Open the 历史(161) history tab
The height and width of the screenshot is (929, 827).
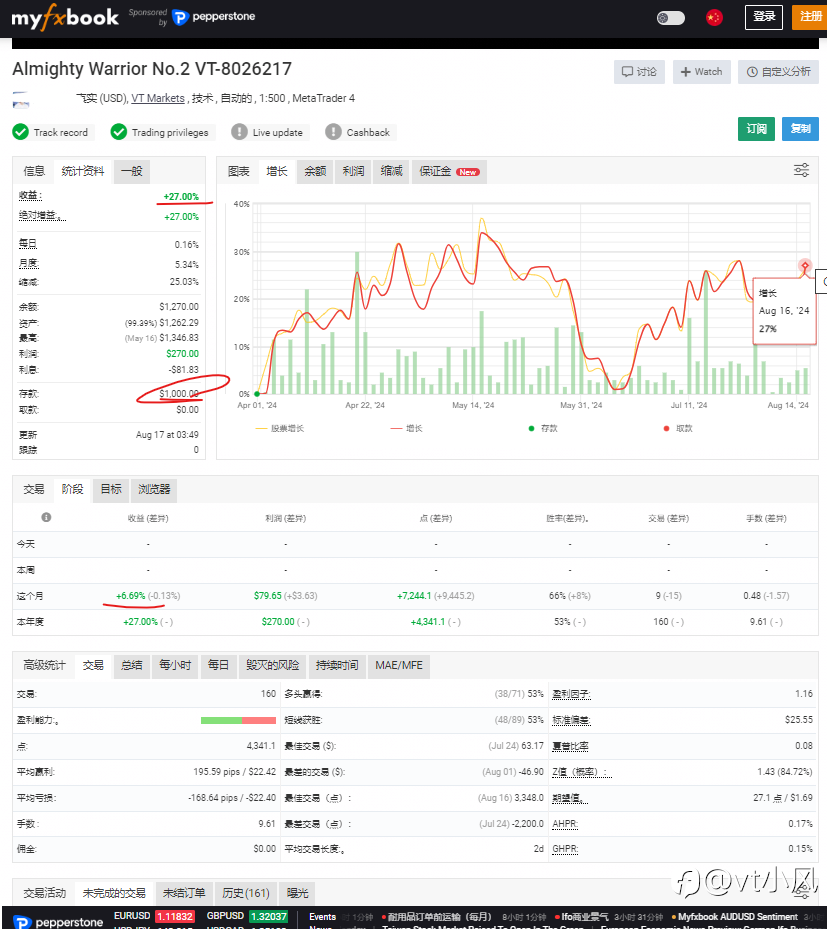pos(246,893)
